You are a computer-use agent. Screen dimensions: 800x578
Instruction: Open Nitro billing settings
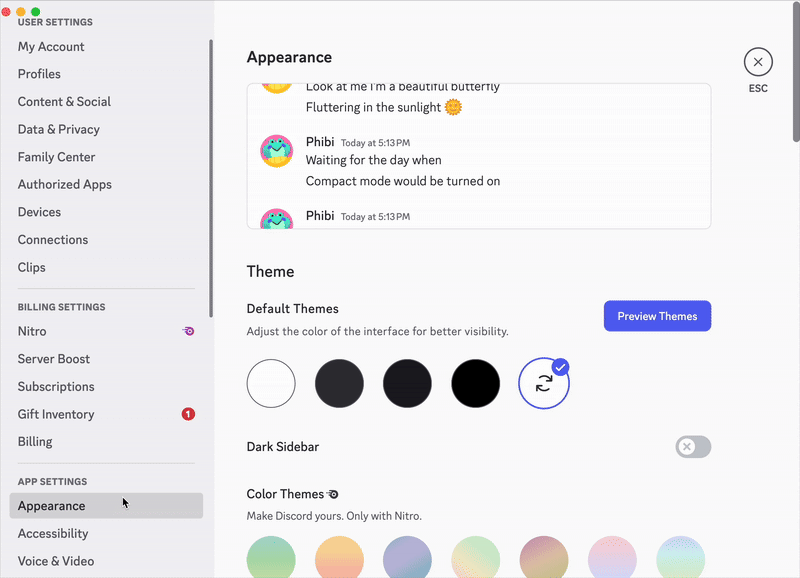106,331
